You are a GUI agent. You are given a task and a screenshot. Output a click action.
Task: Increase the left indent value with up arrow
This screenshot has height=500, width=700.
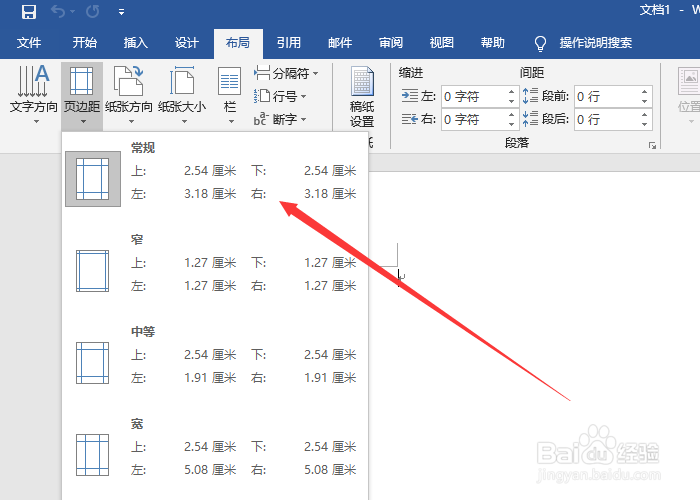point(512,92)
